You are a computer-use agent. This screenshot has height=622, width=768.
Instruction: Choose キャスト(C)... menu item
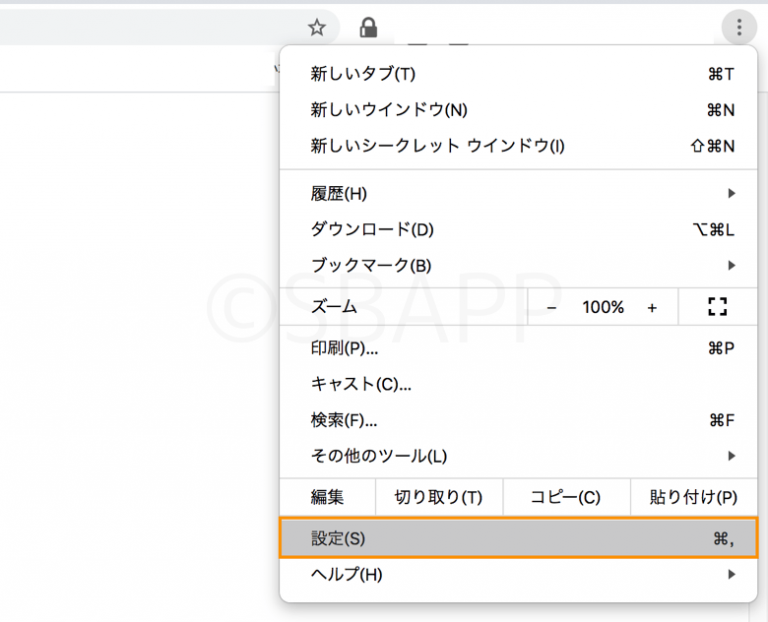tap(520, 384)
